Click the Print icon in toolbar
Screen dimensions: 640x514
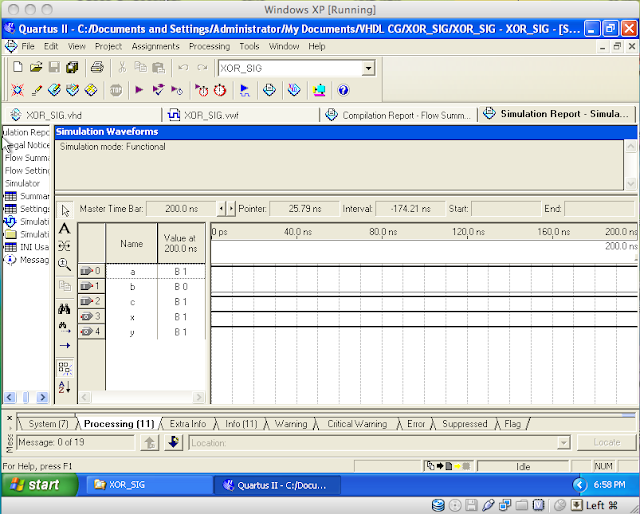click(97, 67)
